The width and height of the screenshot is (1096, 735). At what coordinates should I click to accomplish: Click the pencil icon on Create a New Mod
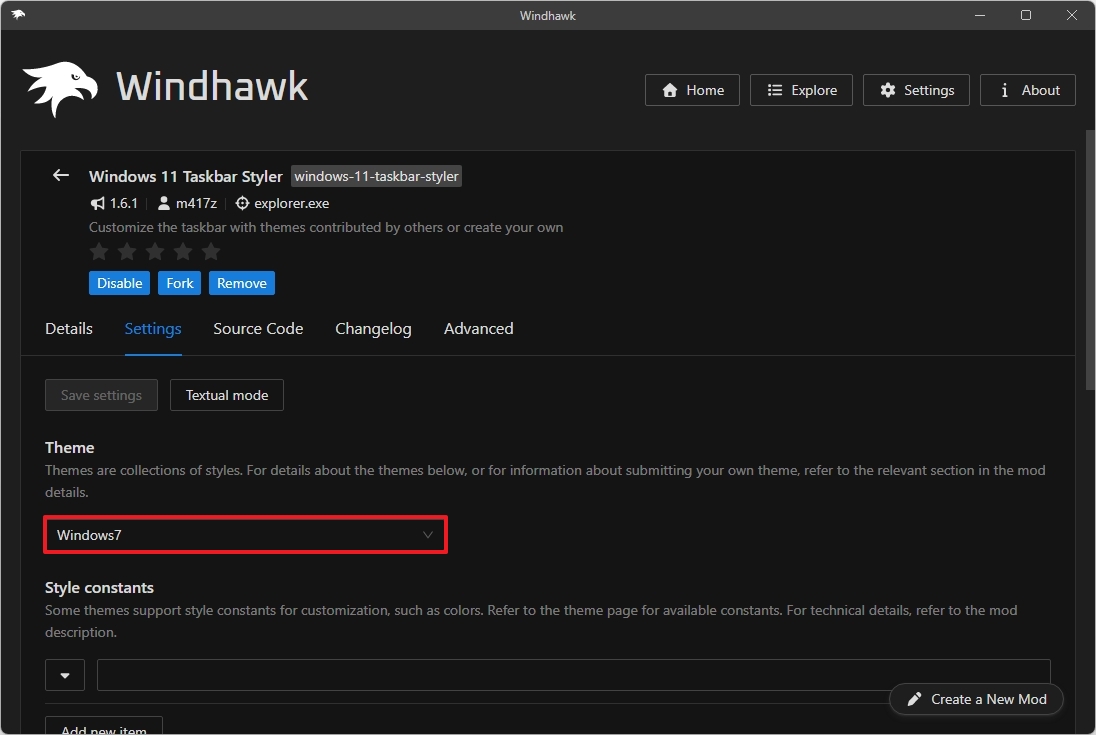915,699
